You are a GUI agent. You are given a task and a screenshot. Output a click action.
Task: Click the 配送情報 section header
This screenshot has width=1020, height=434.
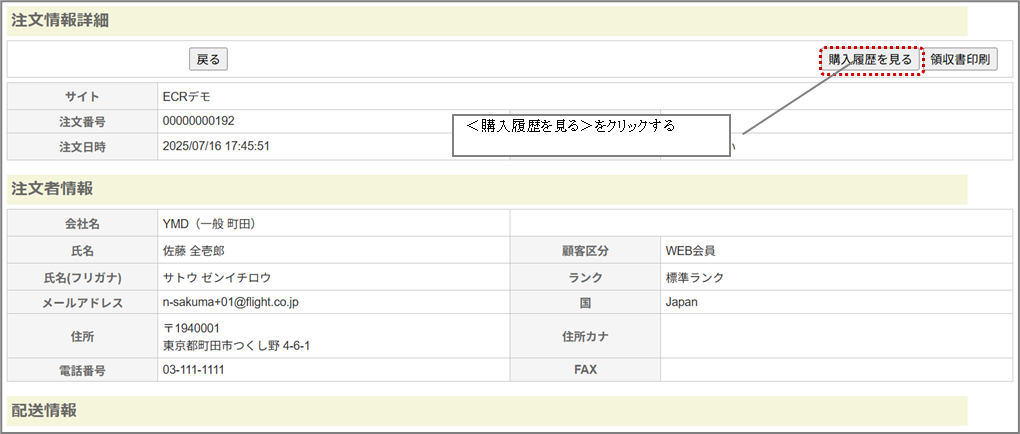tap(43, 410)
